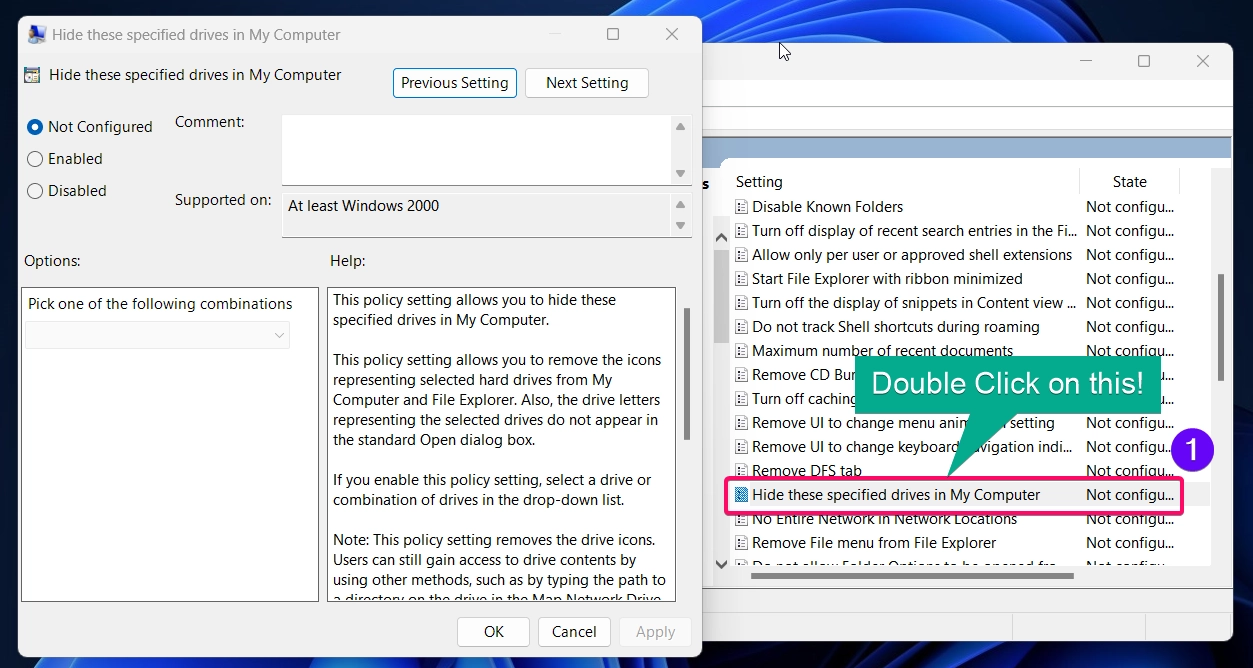Select the Disabled radio button
1253x668 pixels.
35,191
